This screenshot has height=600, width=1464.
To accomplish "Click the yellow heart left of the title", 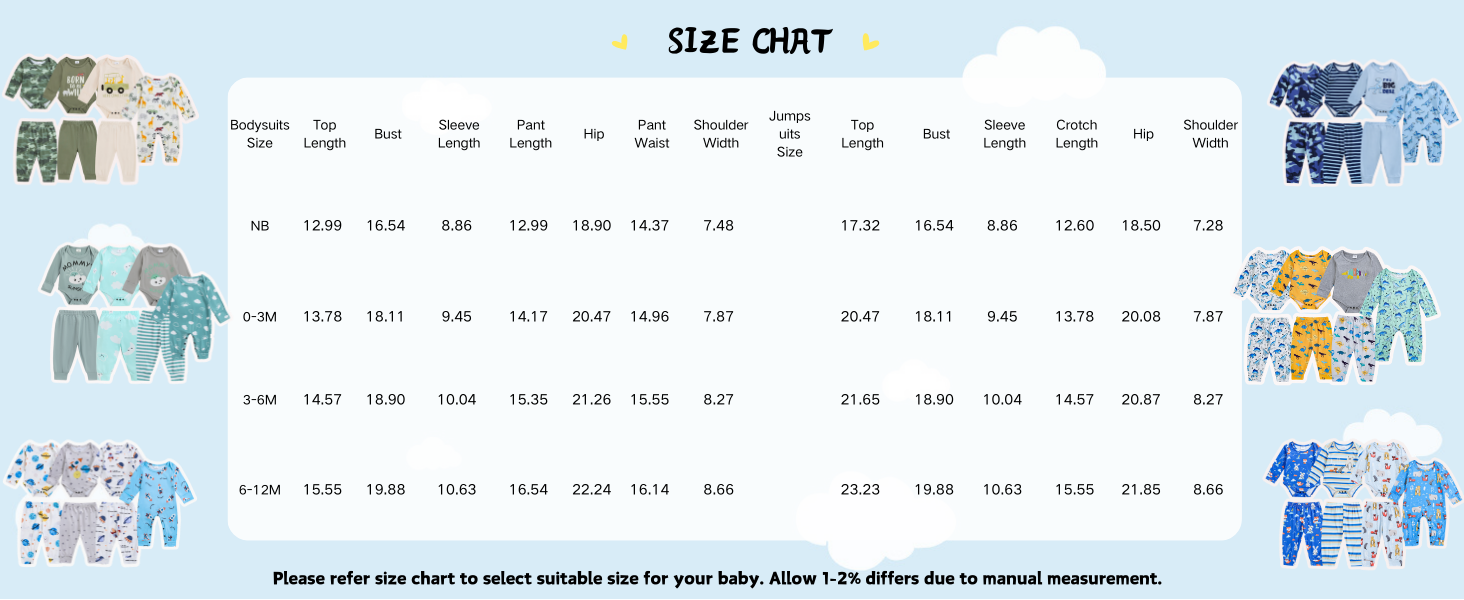I will coord(621,43).
